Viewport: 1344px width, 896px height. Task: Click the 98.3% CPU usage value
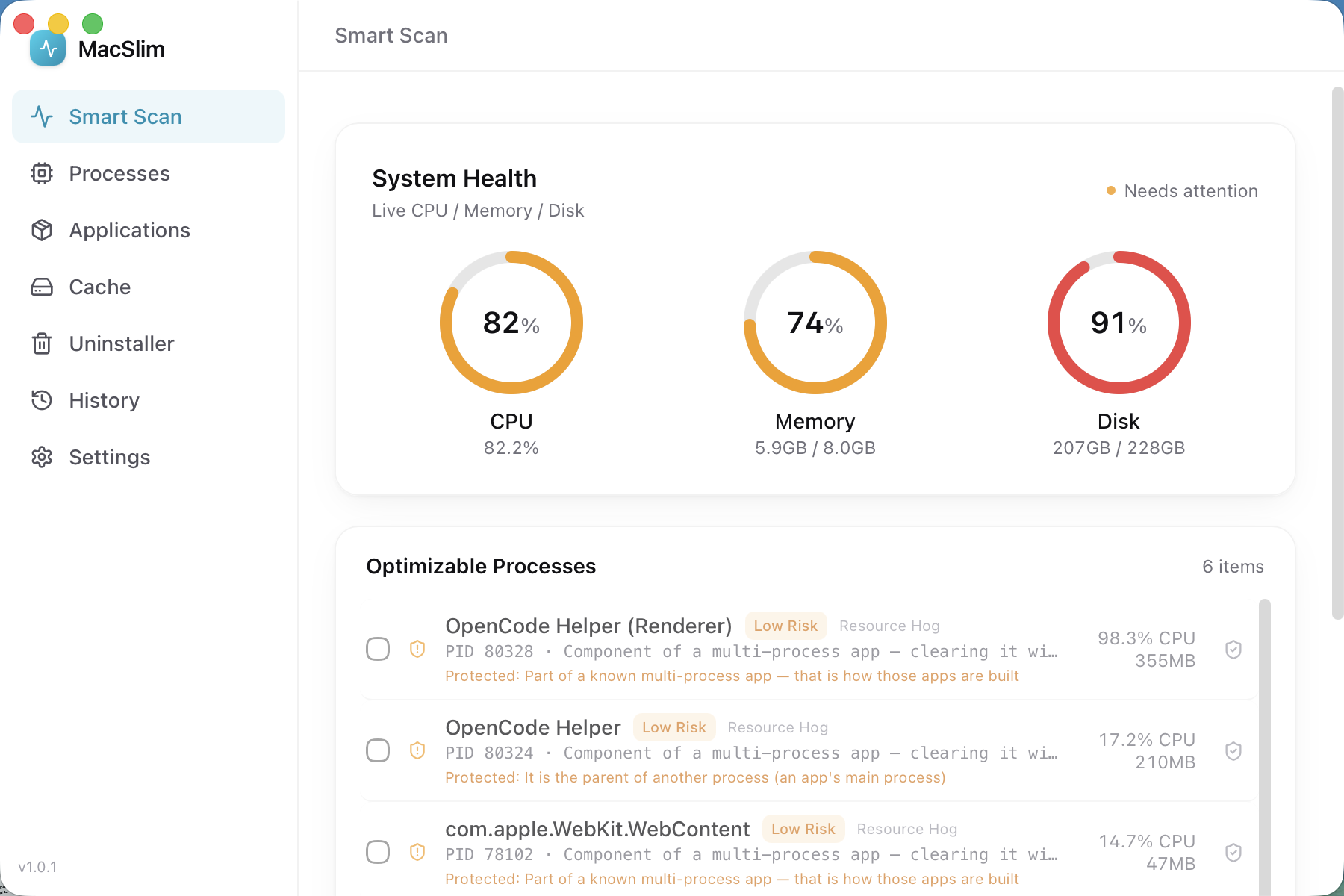(1146, 638)
